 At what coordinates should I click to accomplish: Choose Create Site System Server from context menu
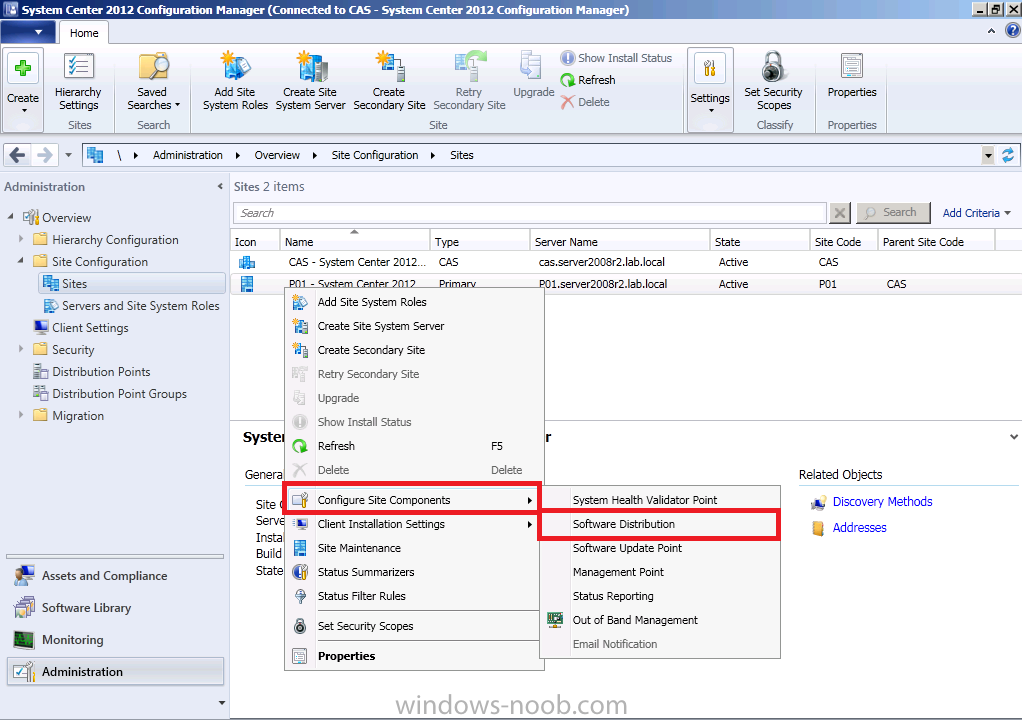point(414,326)
